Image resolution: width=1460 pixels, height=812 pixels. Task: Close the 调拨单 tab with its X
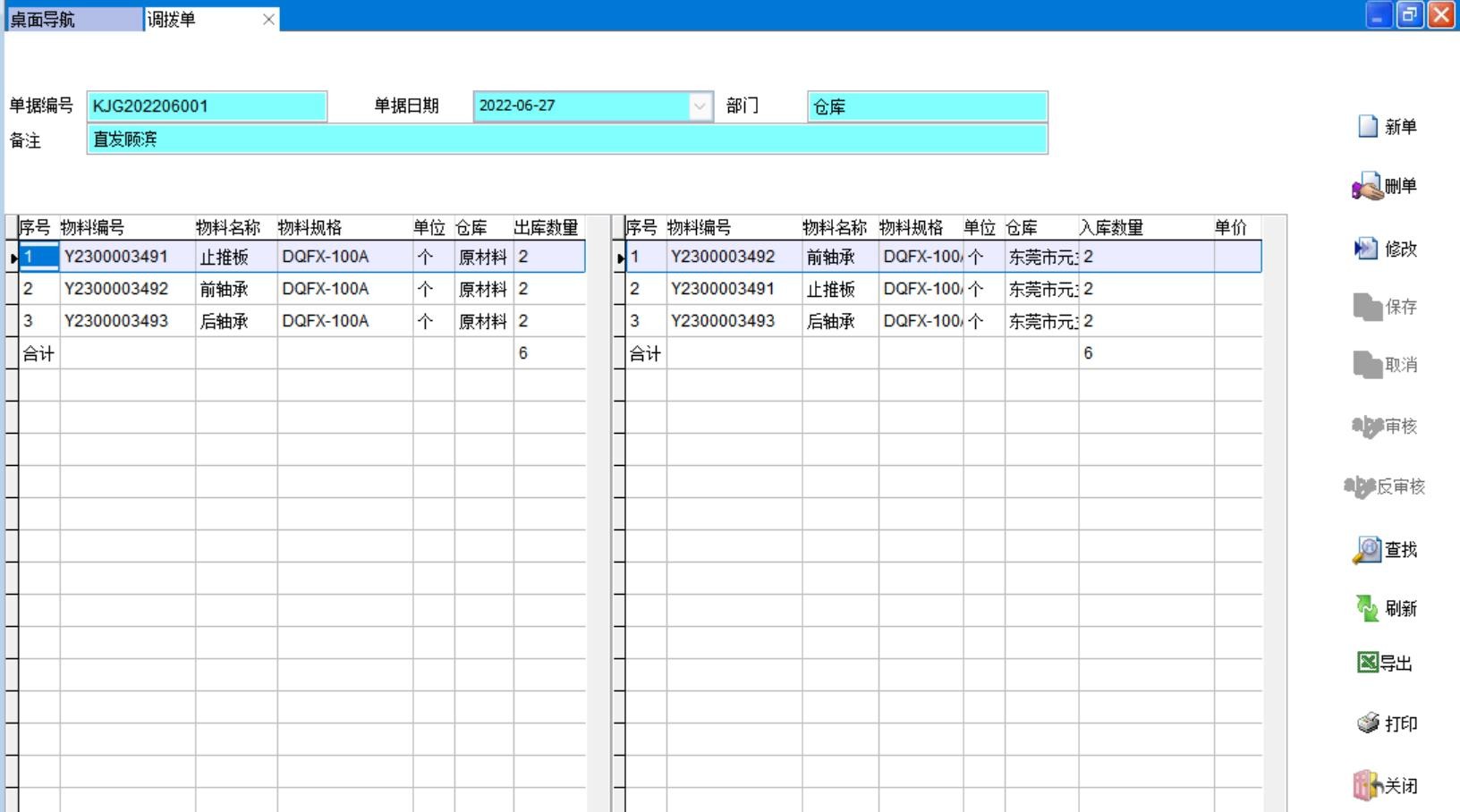[x=268, y=19]
